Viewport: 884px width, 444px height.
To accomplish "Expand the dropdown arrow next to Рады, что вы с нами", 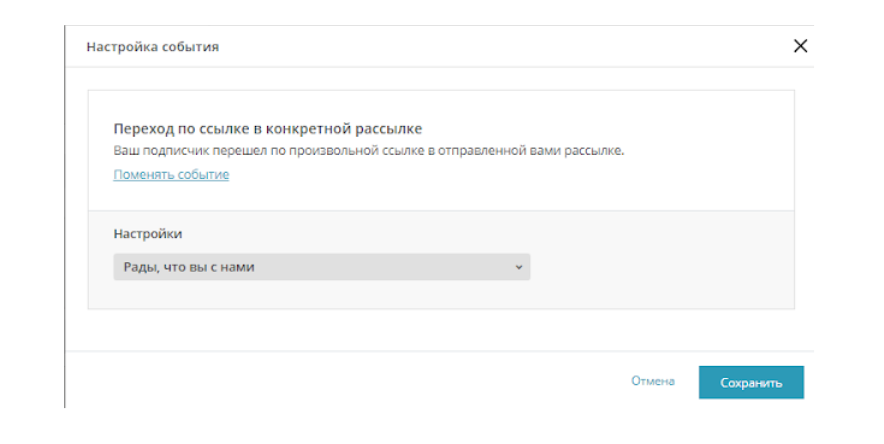I will tap(519, 267).
